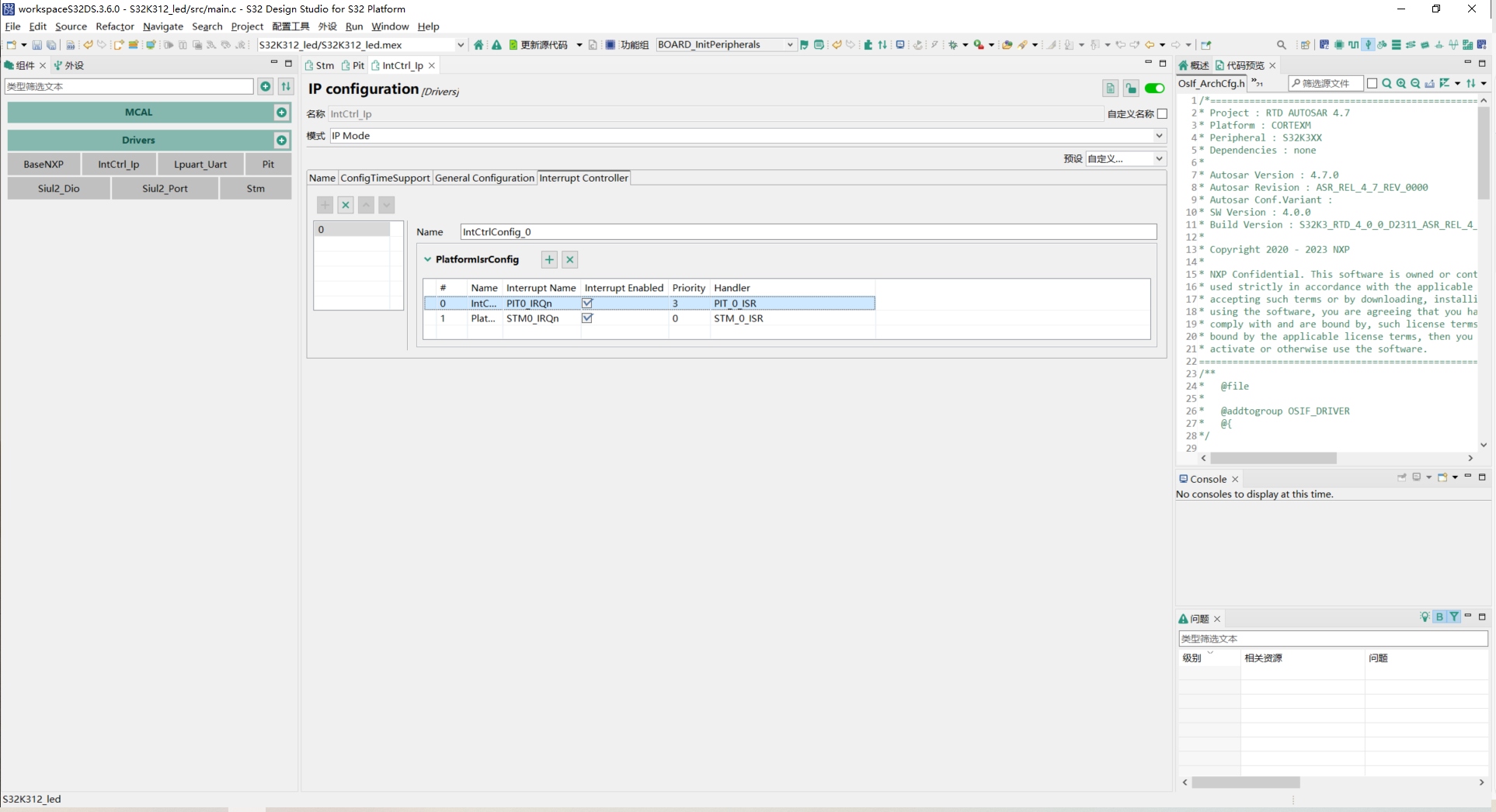Open the BOARD_InitPeripherals dropdown
The image size is (1496, 812).
point(791,44)
